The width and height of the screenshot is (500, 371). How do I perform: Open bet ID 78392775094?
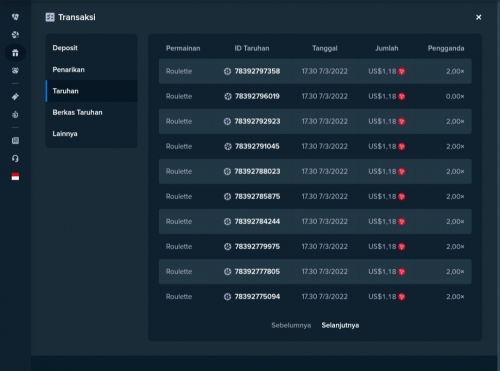pos(257,296)
